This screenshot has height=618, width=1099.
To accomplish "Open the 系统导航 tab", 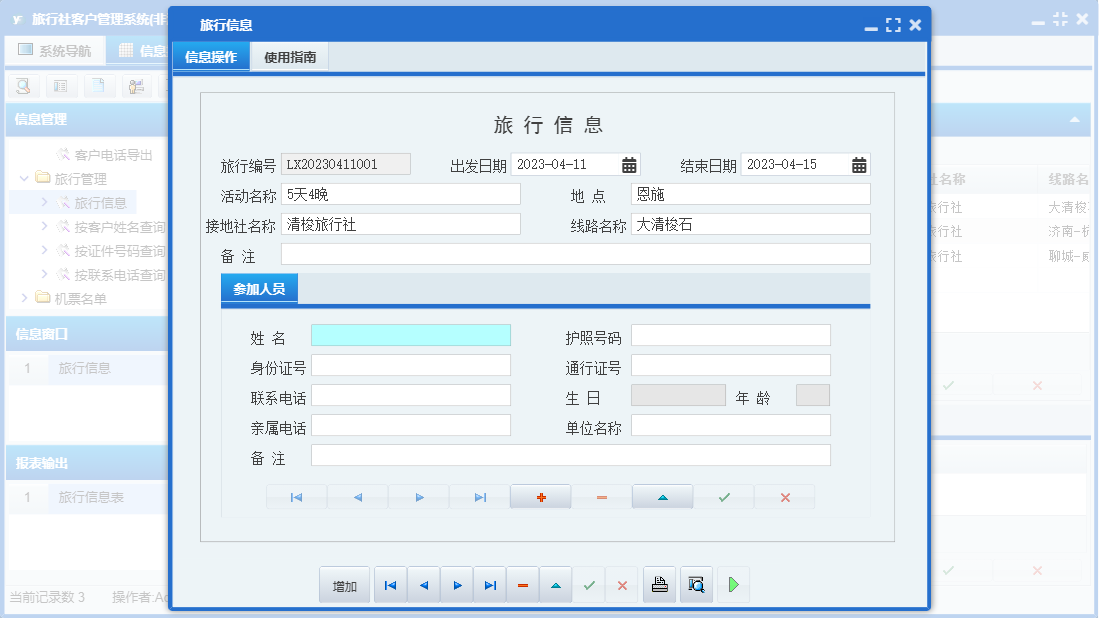I will (55, 50).
